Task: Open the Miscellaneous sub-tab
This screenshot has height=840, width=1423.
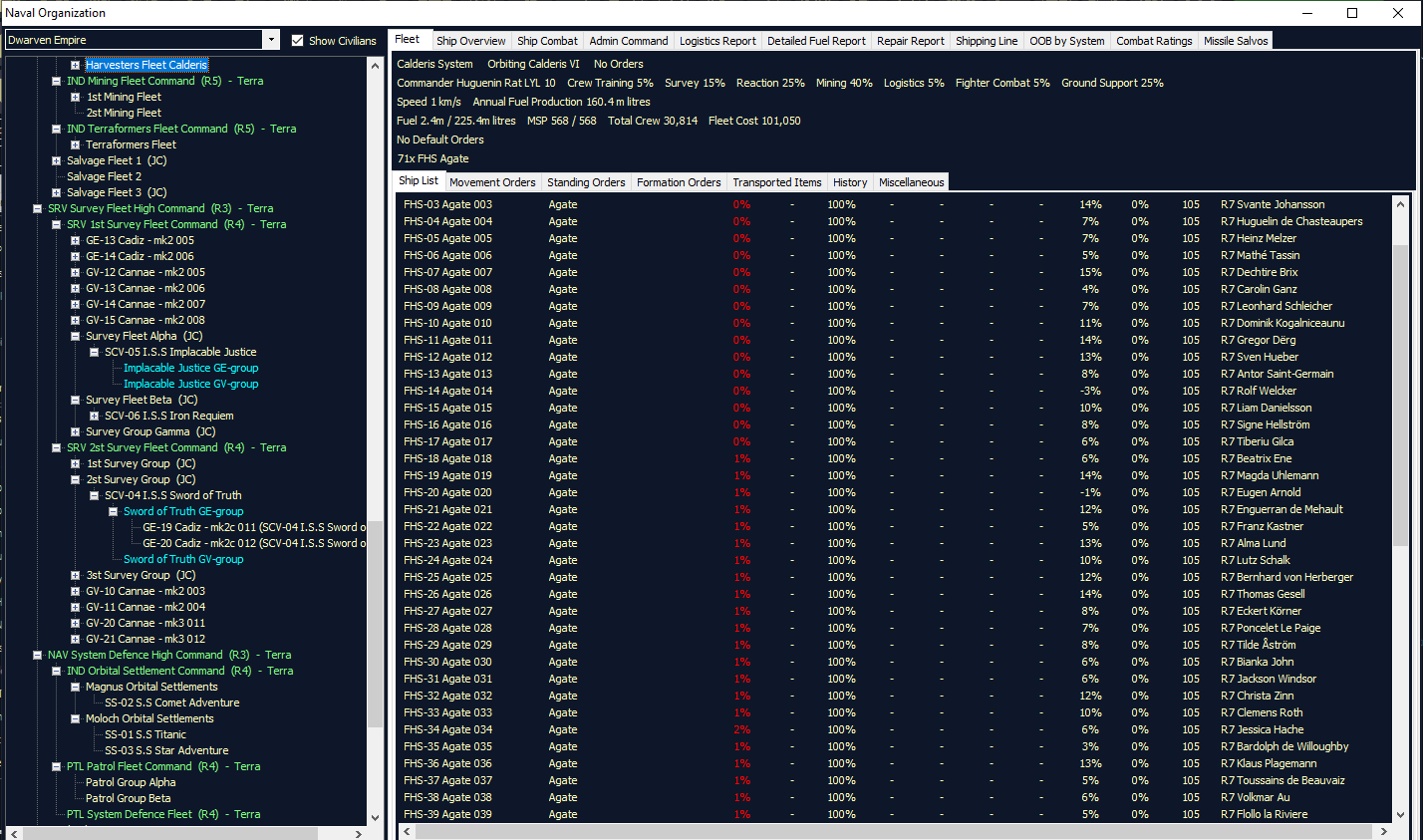Action: [x=911, y=182]
